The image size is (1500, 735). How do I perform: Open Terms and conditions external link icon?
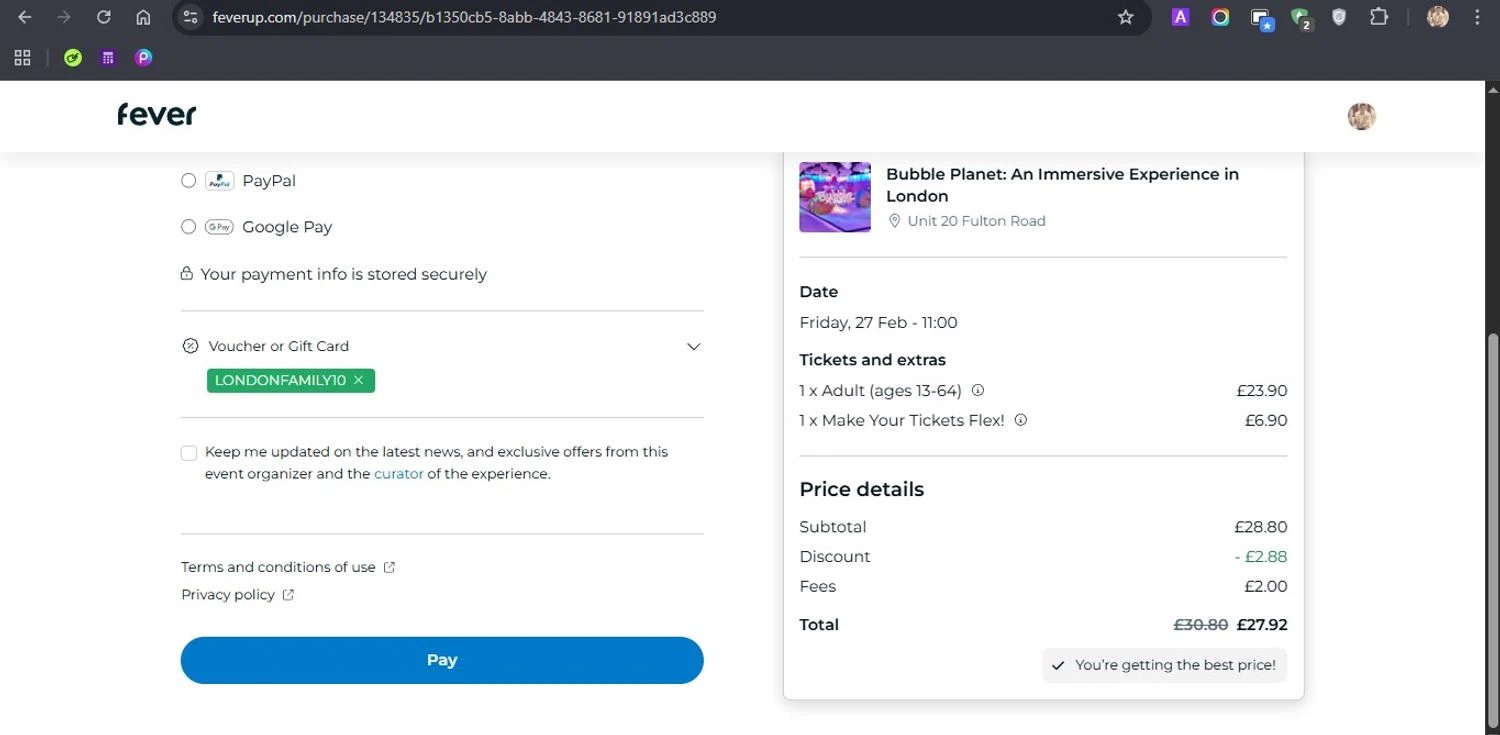point(389,567)
